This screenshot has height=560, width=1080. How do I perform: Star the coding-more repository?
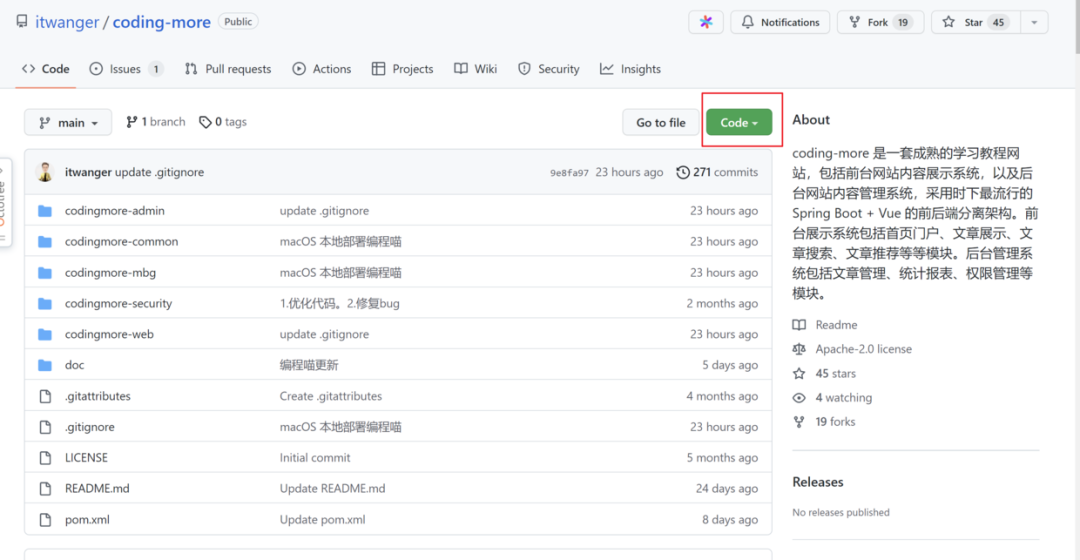975,22
